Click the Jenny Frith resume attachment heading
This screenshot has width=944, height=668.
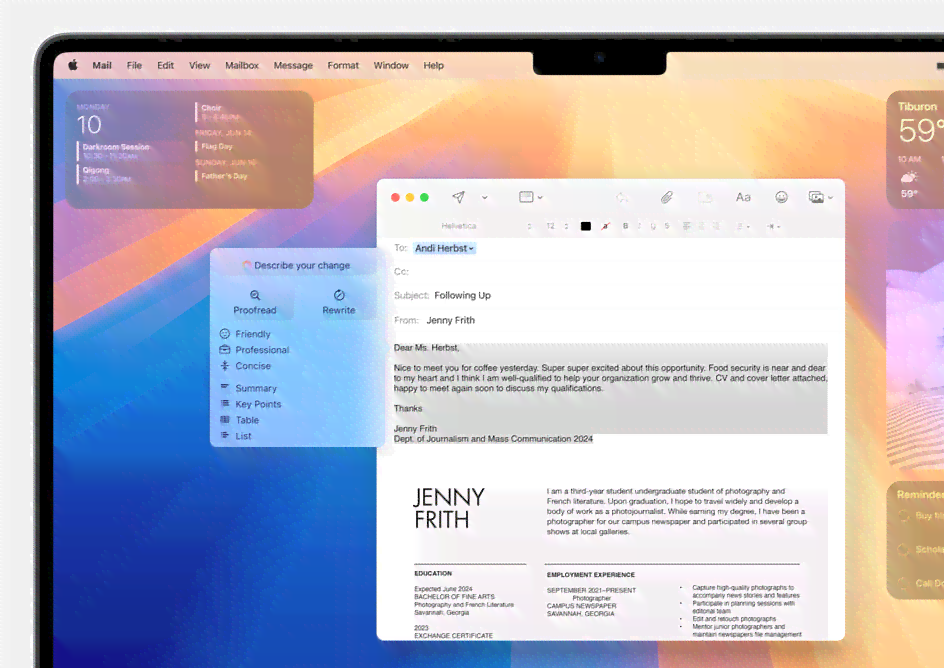(449, 508)
